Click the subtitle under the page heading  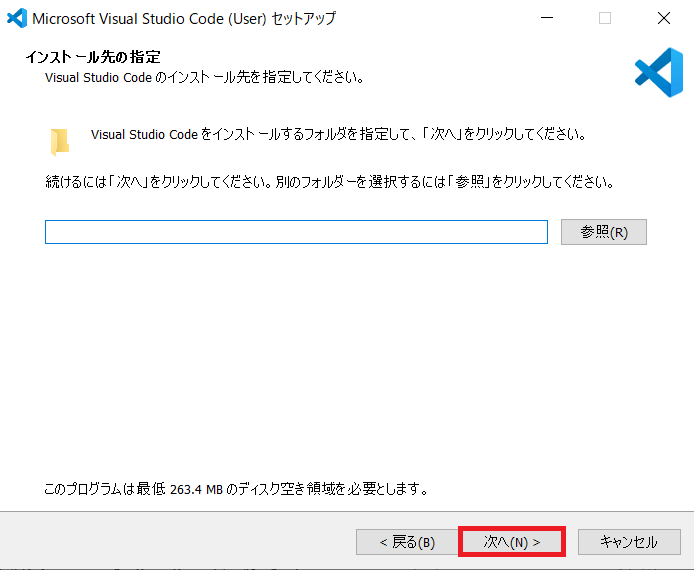click(x=204, y=77)
